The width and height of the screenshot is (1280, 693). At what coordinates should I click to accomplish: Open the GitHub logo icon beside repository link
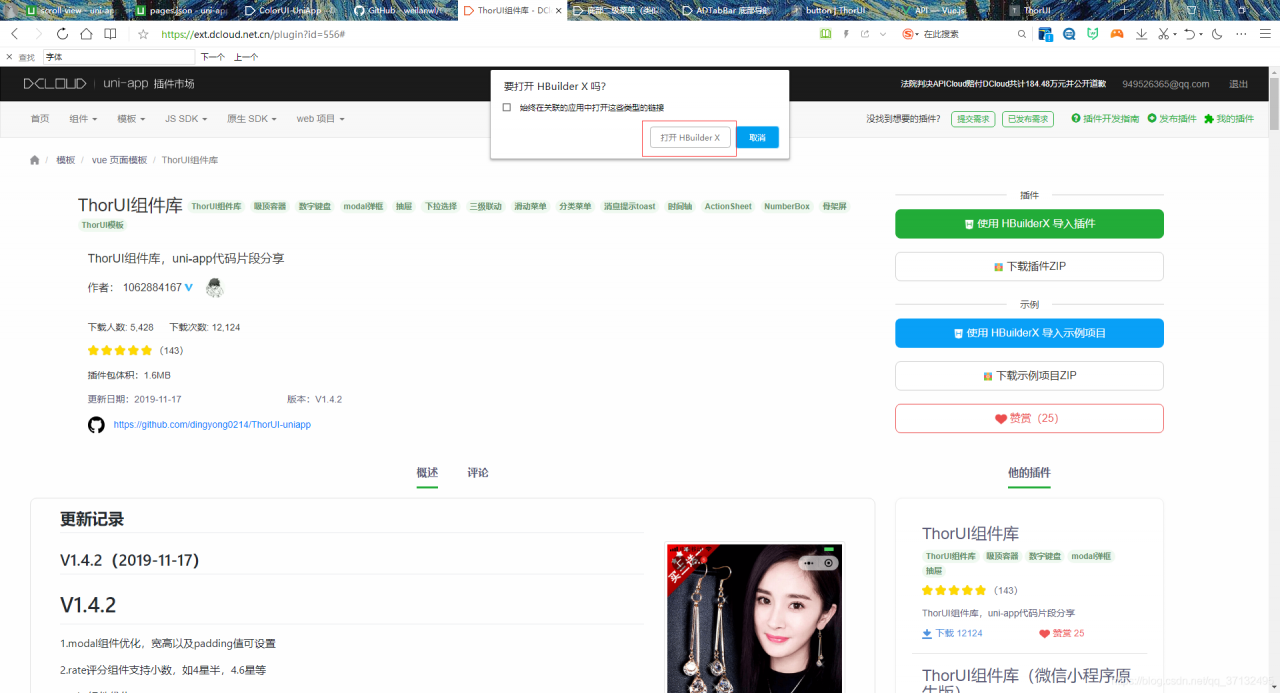[96, 425]
